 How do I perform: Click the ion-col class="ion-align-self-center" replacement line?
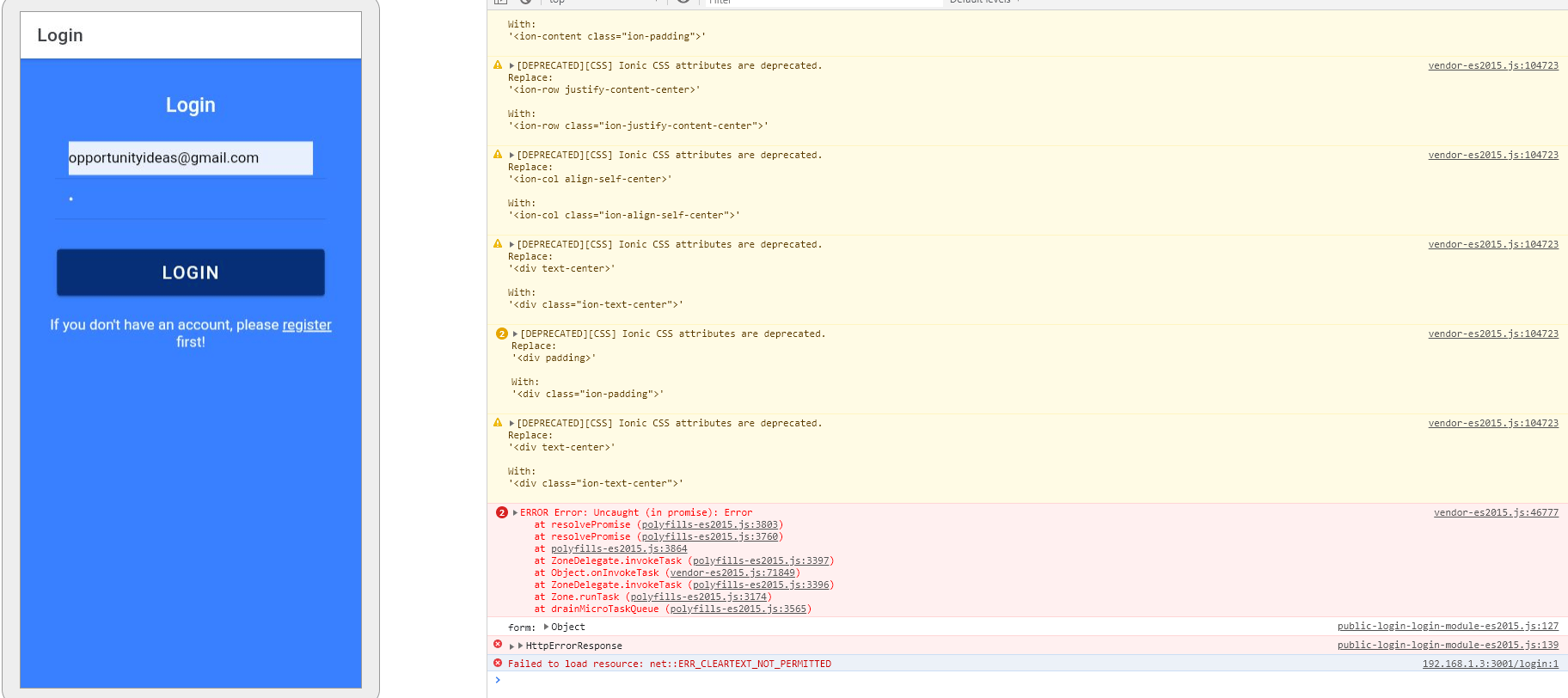[624, 215]
